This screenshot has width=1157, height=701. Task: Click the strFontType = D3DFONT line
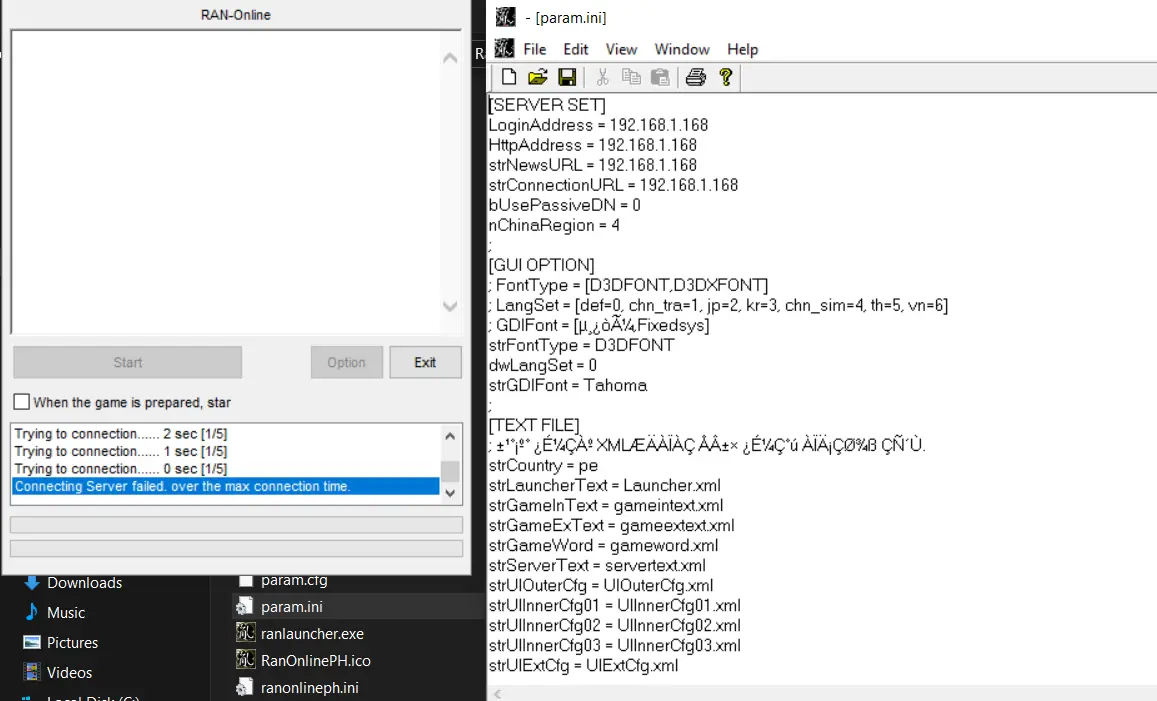pos(581,345)
